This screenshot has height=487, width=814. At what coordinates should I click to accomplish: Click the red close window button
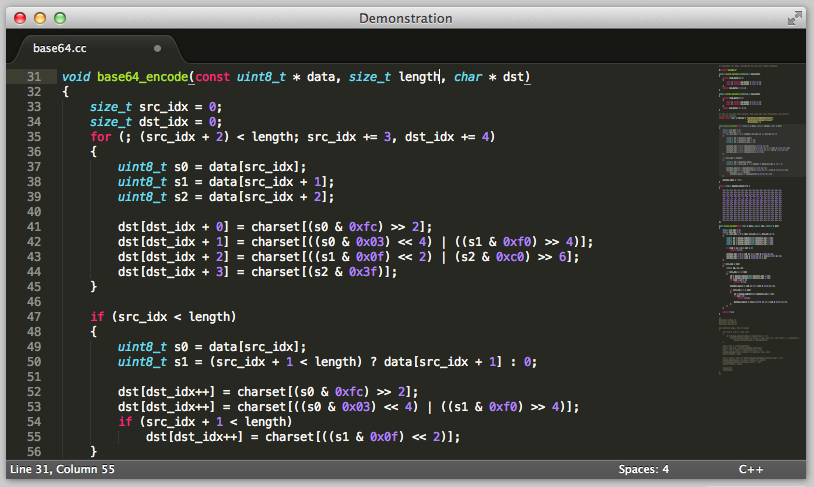pos(20,18)
